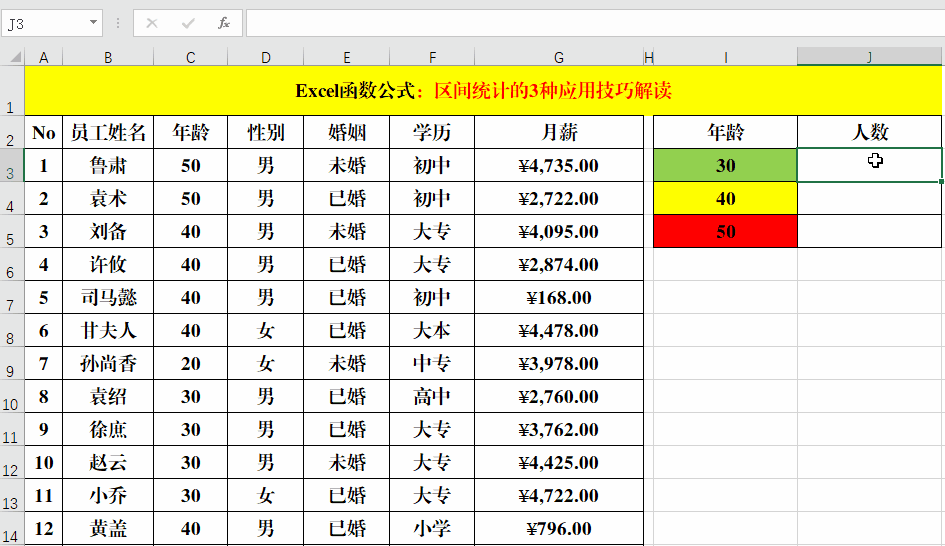
Task: Select row 14 header
Action: click(x=12, y=529)
